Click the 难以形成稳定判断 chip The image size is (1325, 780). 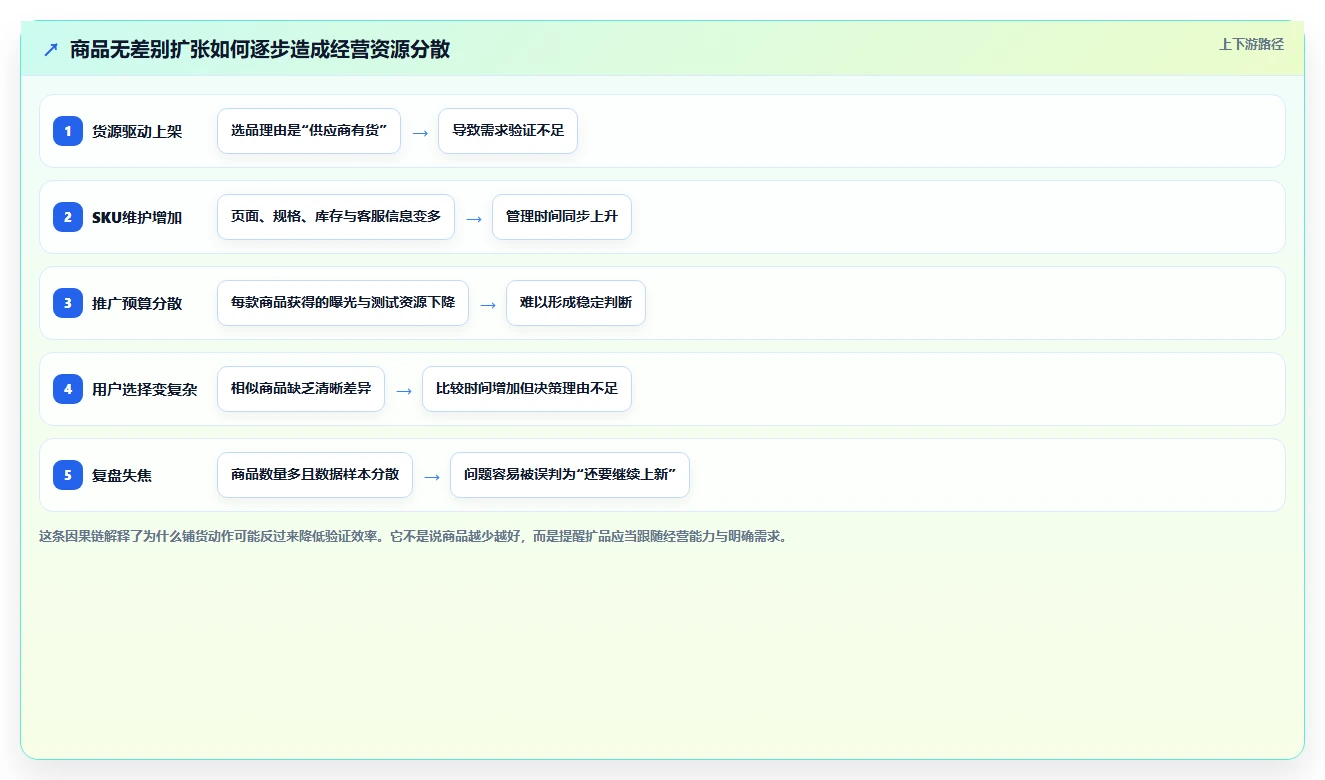pyautogui.click(x=576, y=303)
